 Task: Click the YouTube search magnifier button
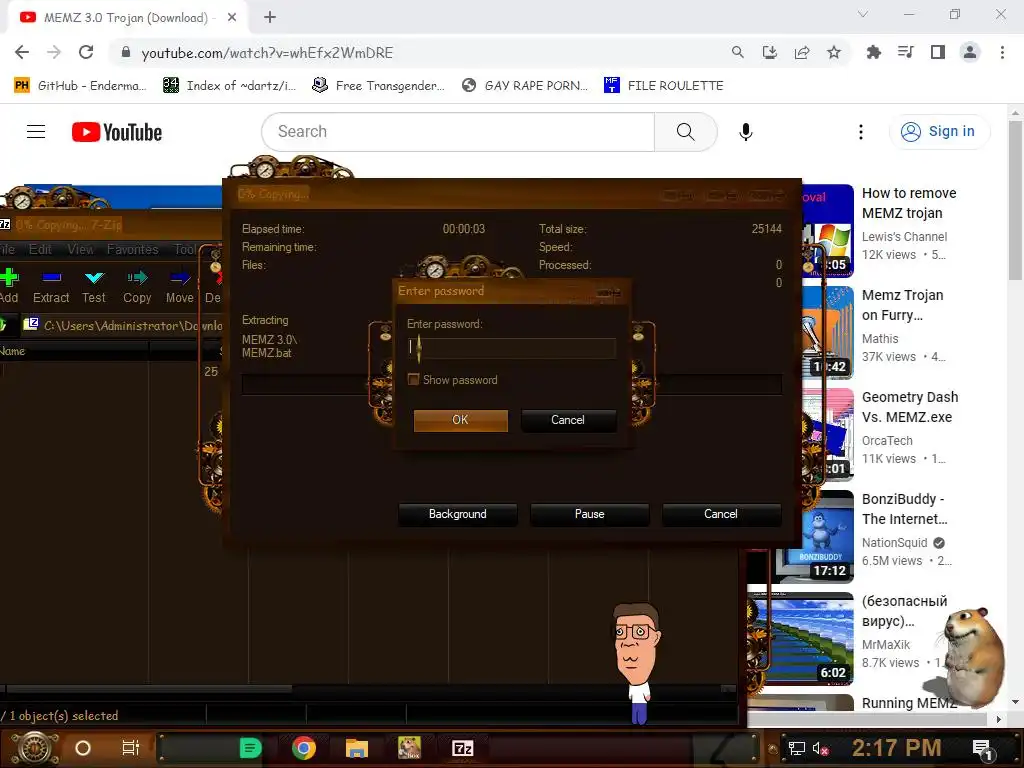(686, 132)
